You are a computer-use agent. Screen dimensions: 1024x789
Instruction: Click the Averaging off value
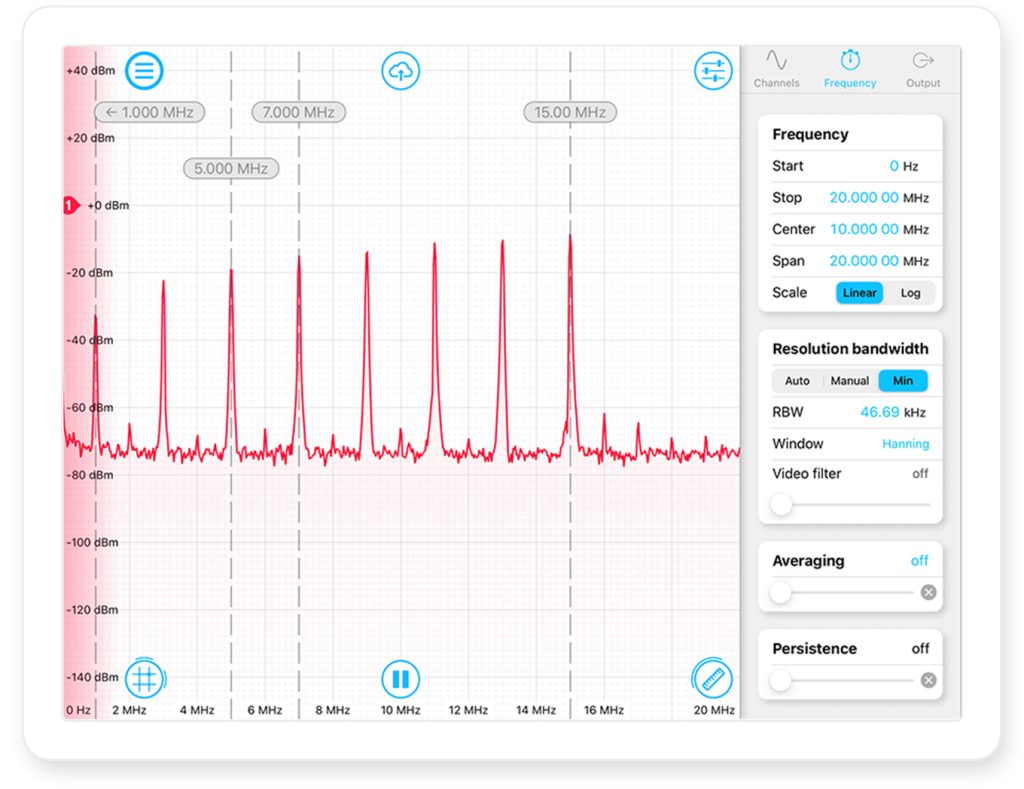(920, 560)
